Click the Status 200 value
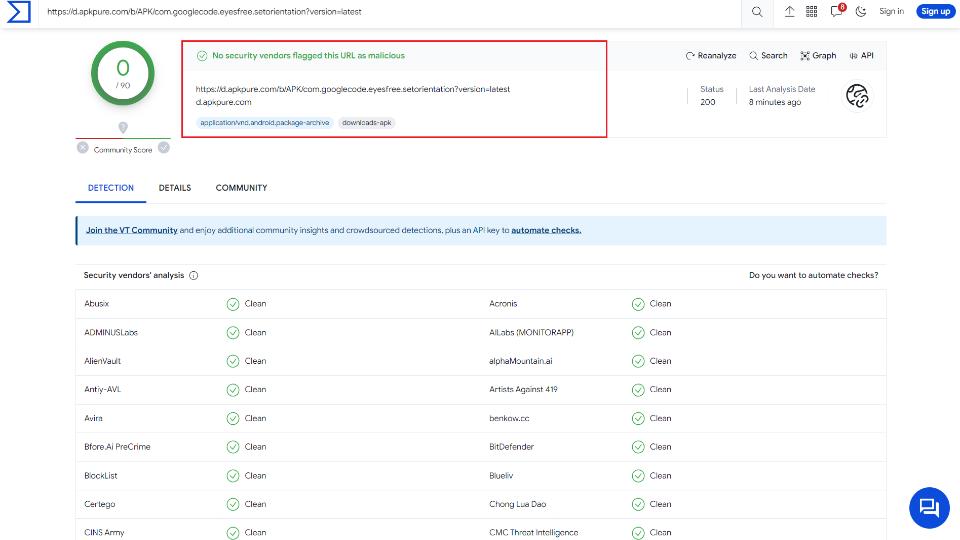The image size is (960, 540). pyautogui.click(x=708, y=102)
